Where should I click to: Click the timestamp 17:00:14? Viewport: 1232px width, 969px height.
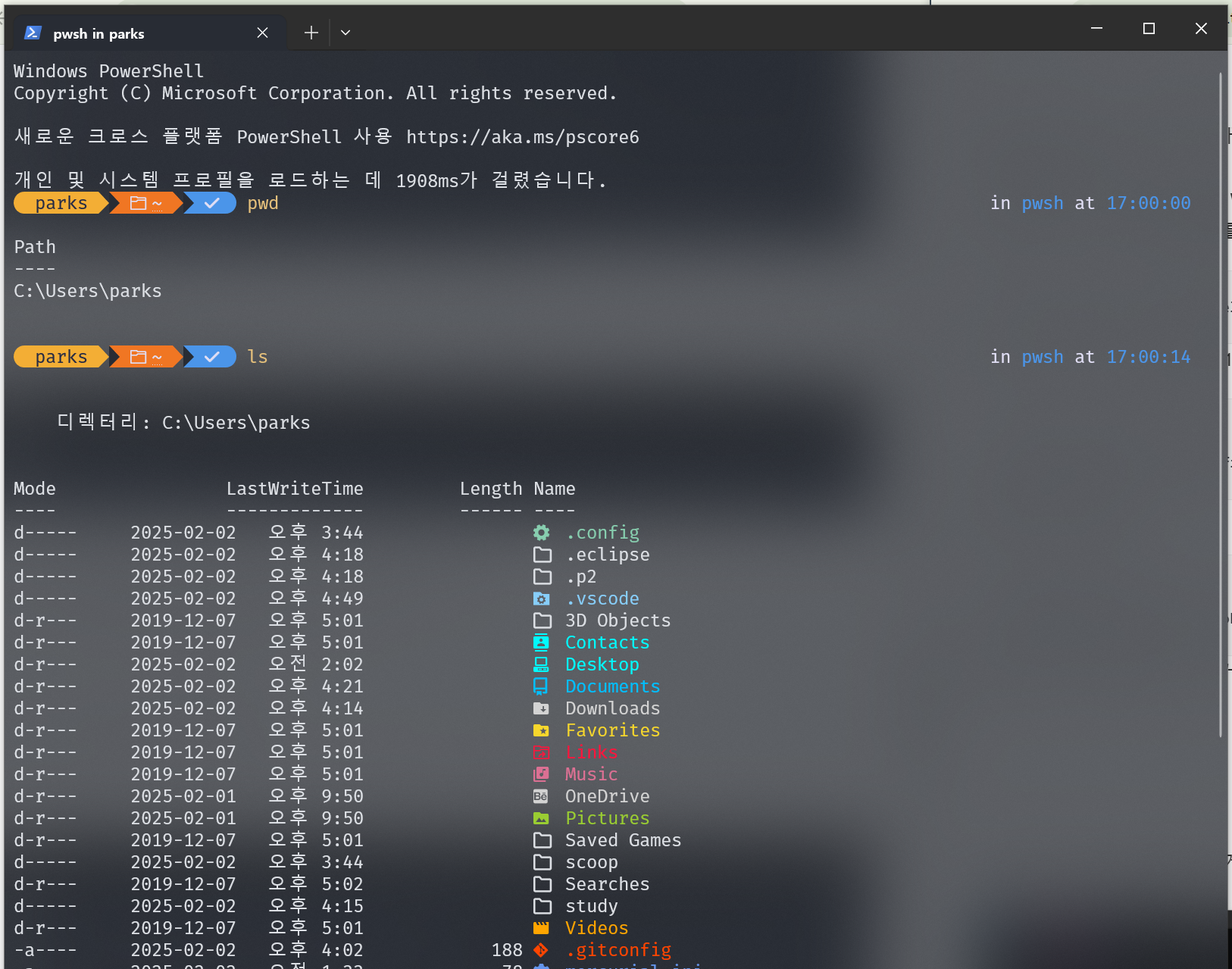point(1149,357)
